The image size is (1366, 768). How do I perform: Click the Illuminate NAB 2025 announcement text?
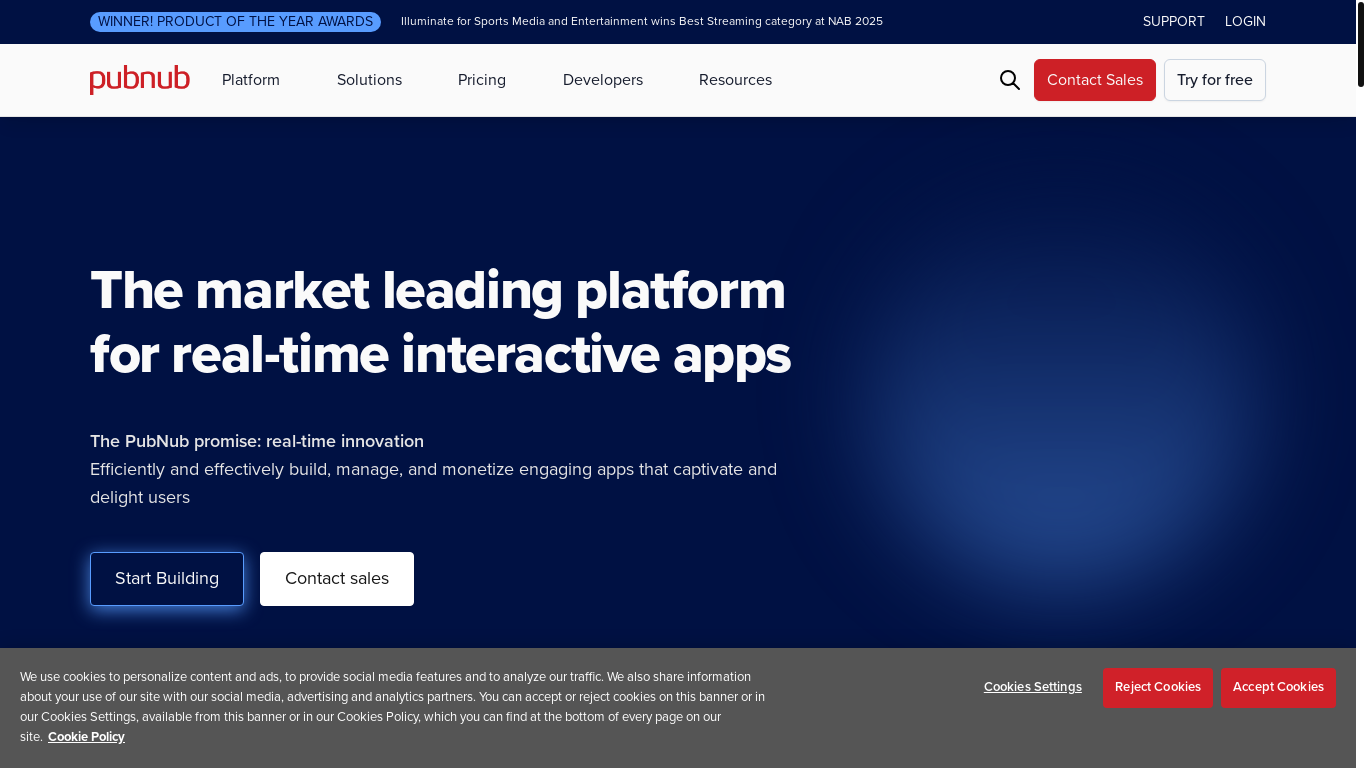point(642,21)
